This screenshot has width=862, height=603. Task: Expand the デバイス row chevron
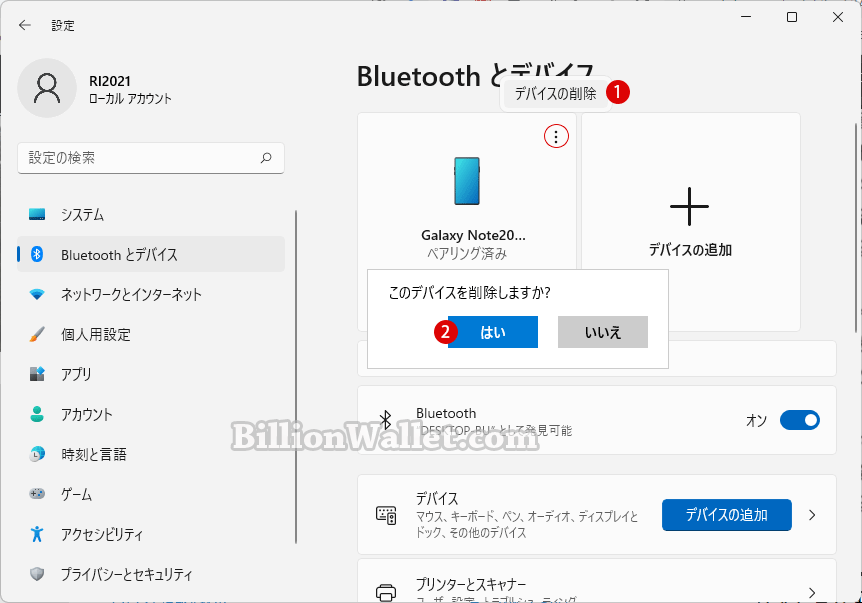[812, 515]
